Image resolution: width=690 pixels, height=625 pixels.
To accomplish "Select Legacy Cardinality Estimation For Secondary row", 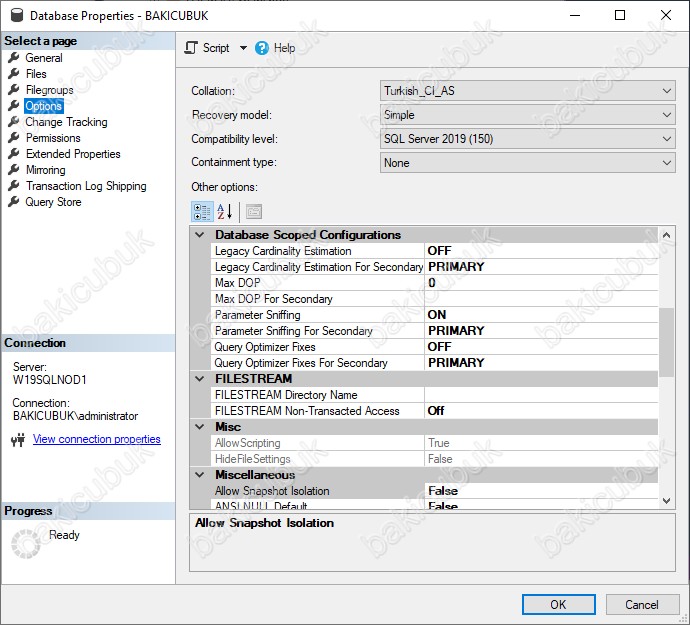I will (435, 267).
